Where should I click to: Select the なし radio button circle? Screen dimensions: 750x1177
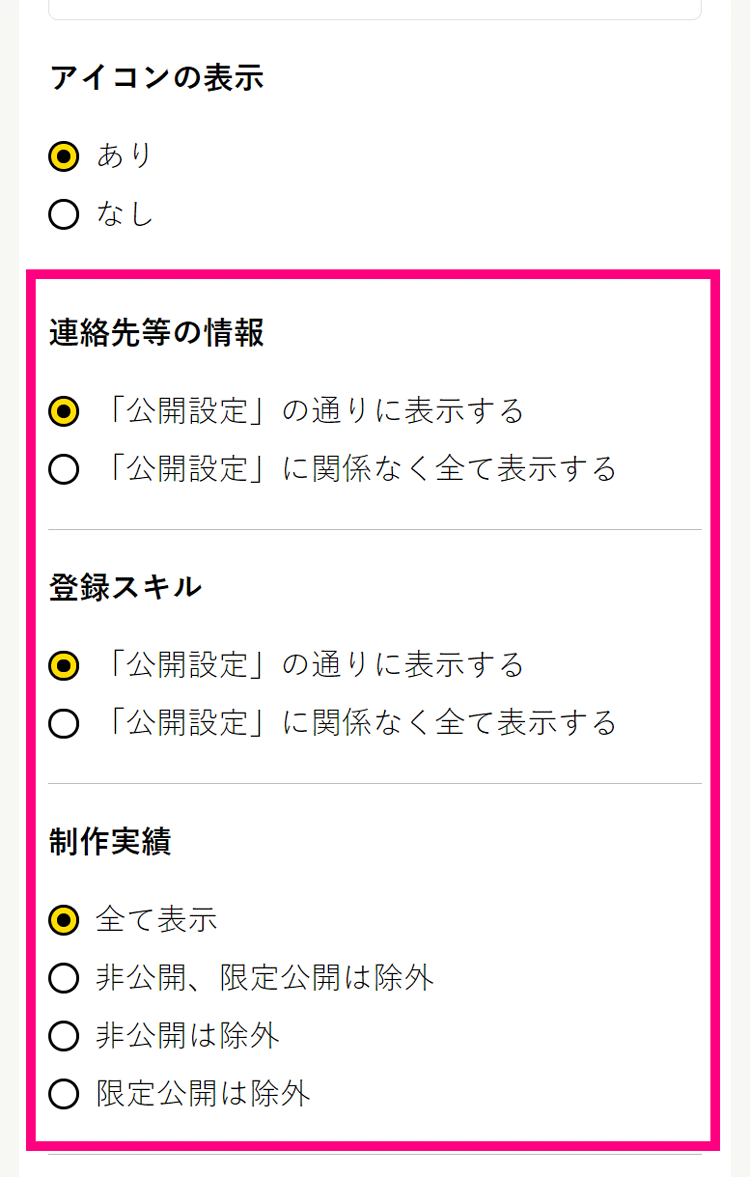pyautogui.click(x=63, y=214)
